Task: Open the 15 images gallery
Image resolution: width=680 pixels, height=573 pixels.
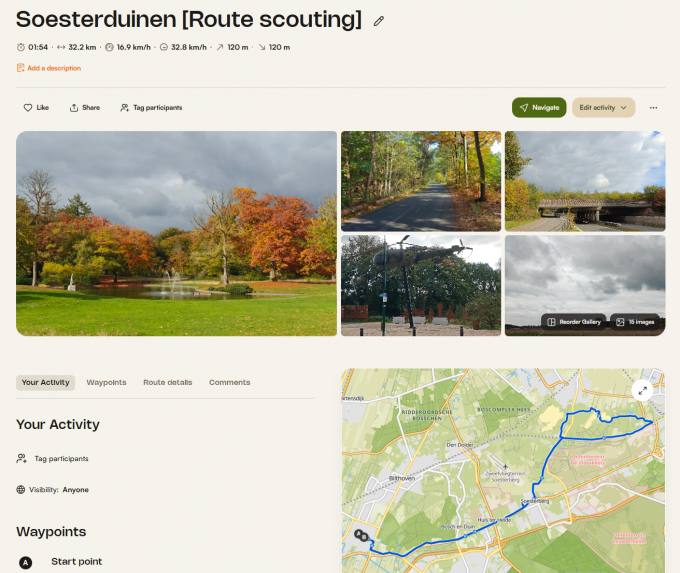Action: coord(635,322)
